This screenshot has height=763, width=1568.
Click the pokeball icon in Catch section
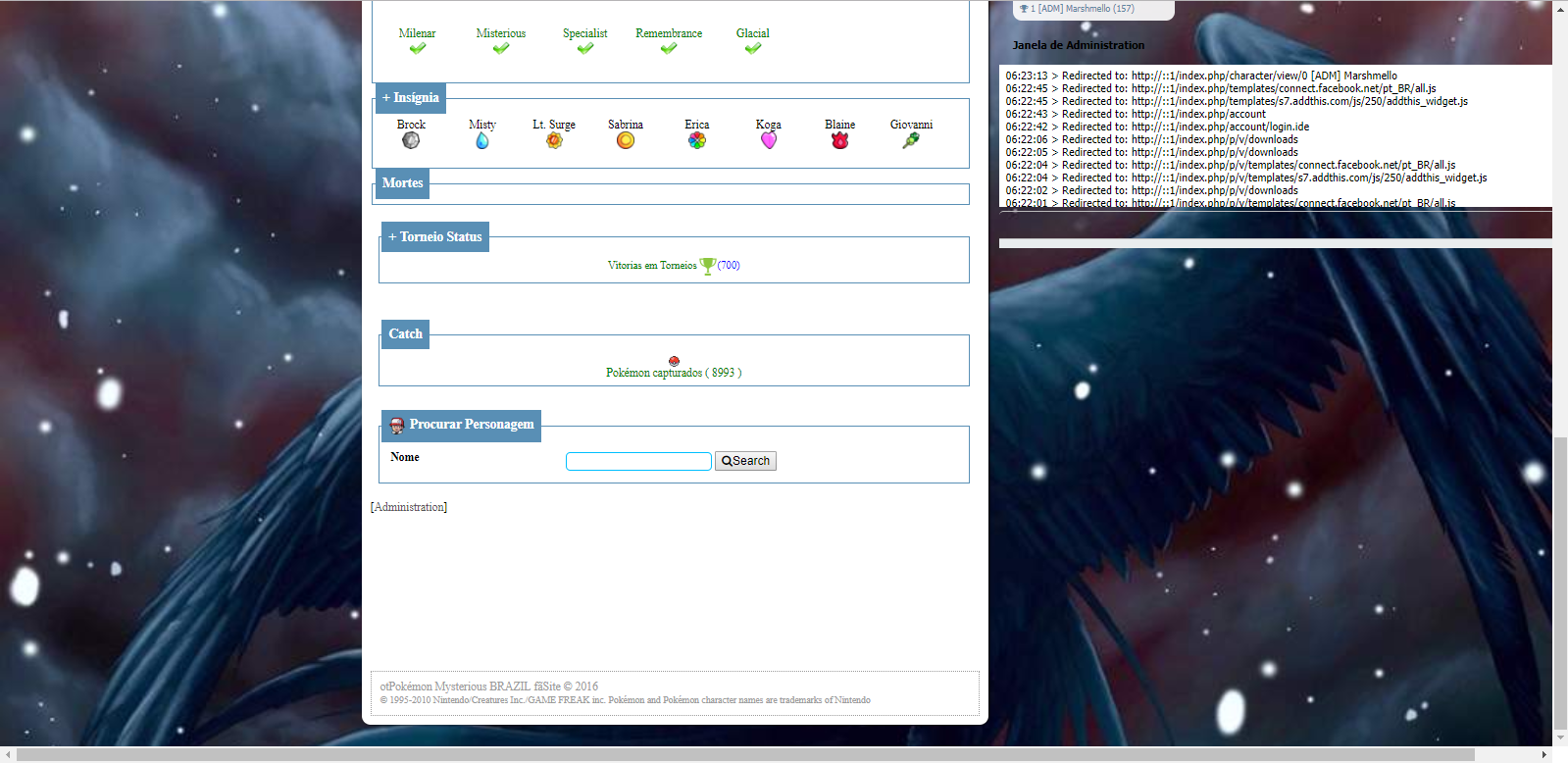click(674, 361)
